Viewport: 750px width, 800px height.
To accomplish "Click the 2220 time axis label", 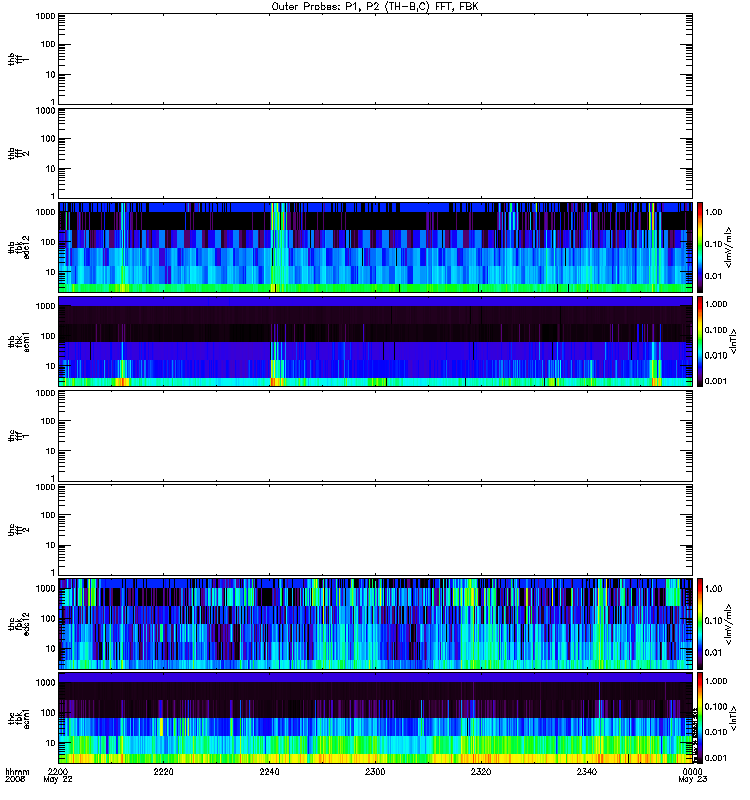I will pyautogui.click(x=163, y=771).
